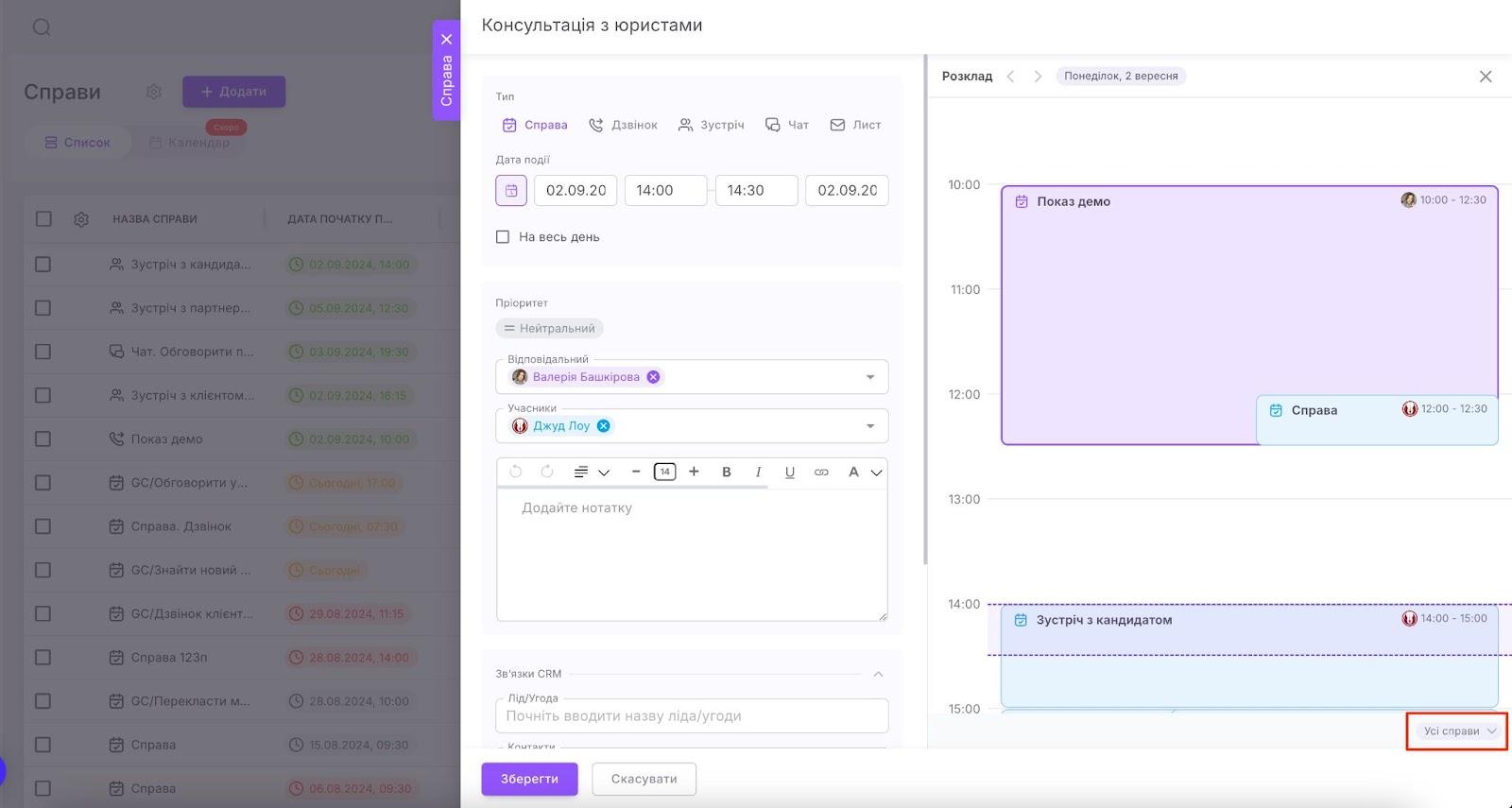The image size is (1512, 808).
Task: Toggle bold formatting
Action: pos(727,472)
